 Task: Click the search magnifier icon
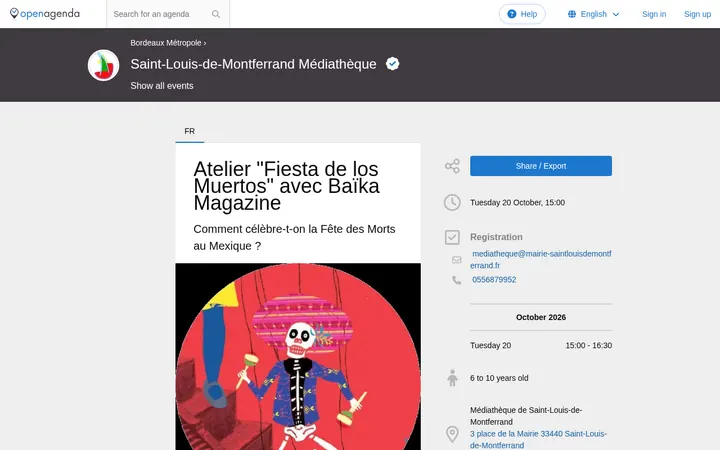tap(216, 14)
